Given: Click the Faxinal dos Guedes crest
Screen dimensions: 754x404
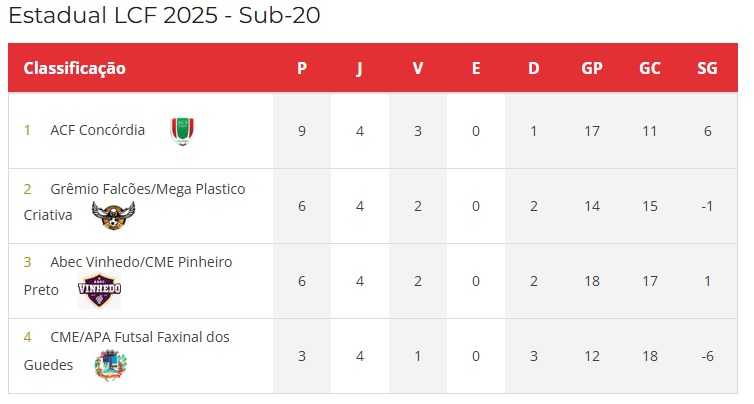Looking at the screenshot, I should pyautogui.click(x=111, y=365).
